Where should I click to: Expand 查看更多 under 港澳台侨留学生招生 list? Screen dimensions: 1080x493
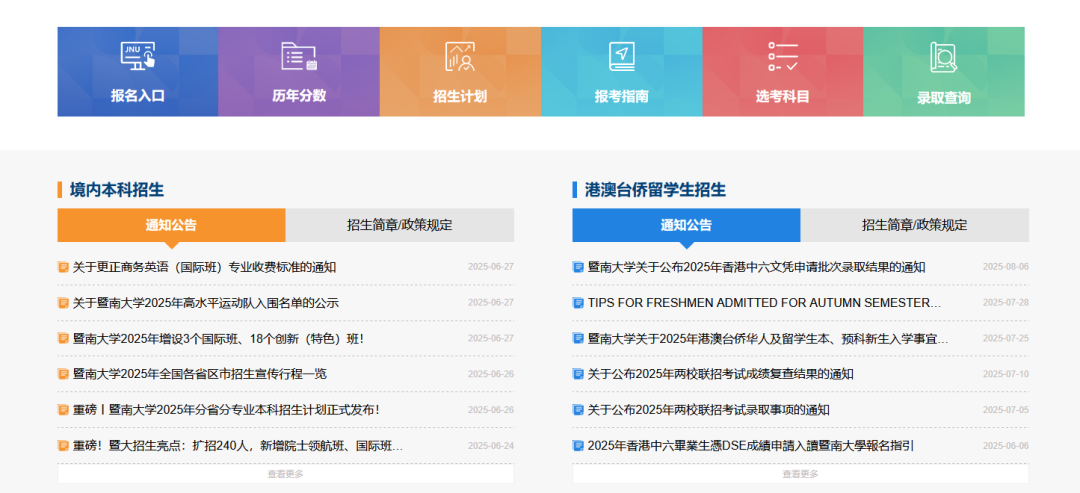click(x=800, y=474)
